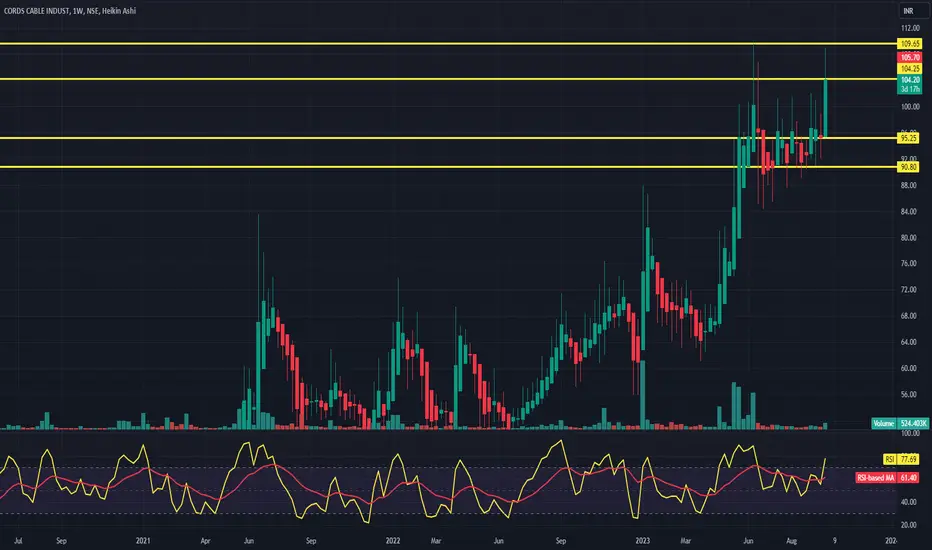Select the horizontal line at 95.25

[x=446, y=138]
